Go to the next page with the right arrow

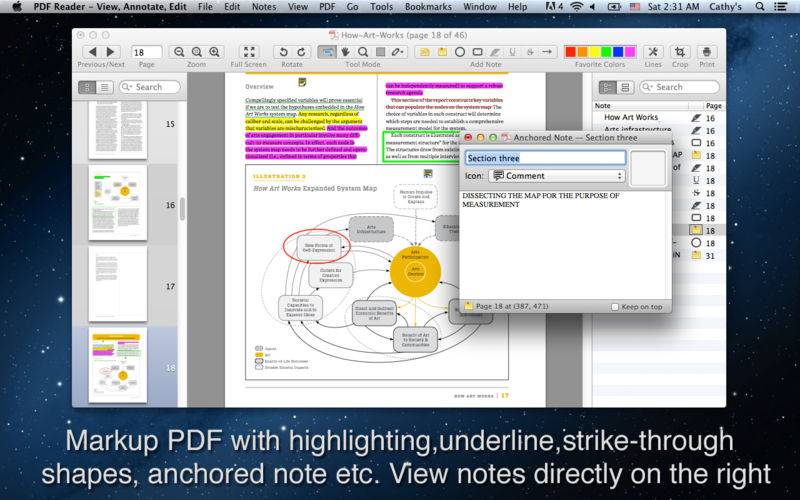[x=110, y=52]
